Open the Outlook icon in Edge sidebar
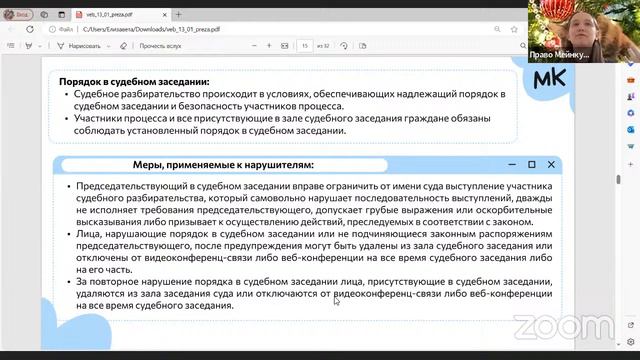Viewport: 640px width, 360px height. tap(631, 129)
